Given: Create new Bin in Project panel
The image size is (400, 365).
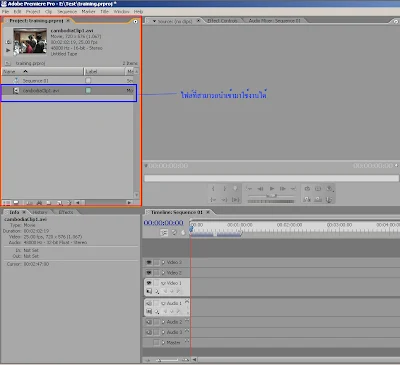Looking at the screenshot, I should pyautogui.click(x=49, y=203).
